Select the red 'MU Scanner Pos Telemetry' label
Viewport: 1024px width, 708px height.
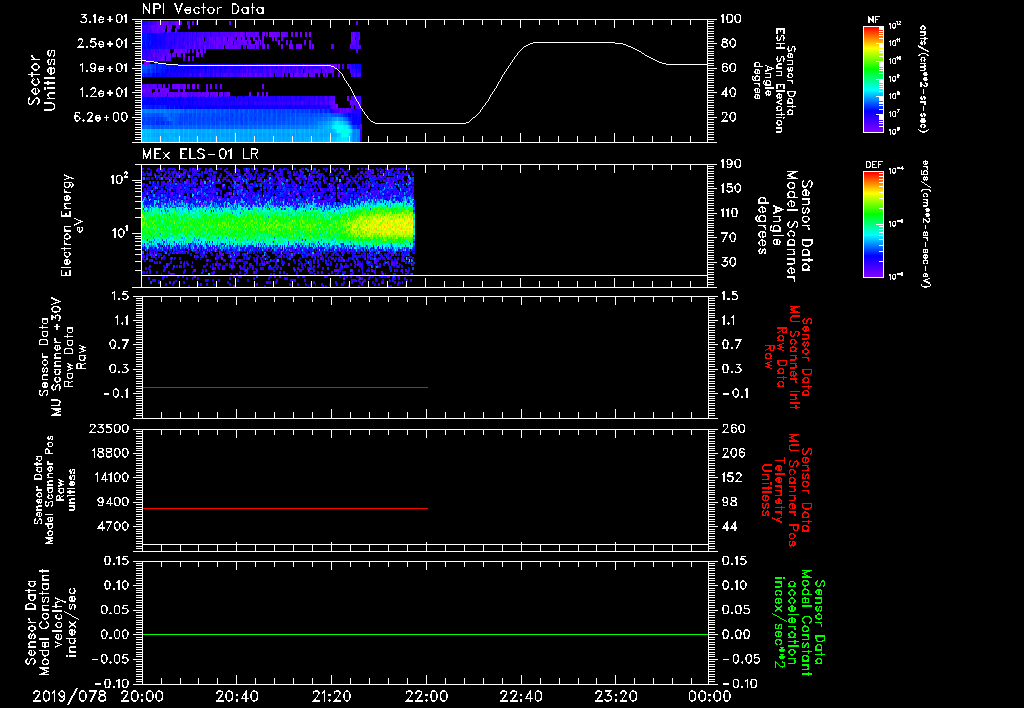pos(786,490)
